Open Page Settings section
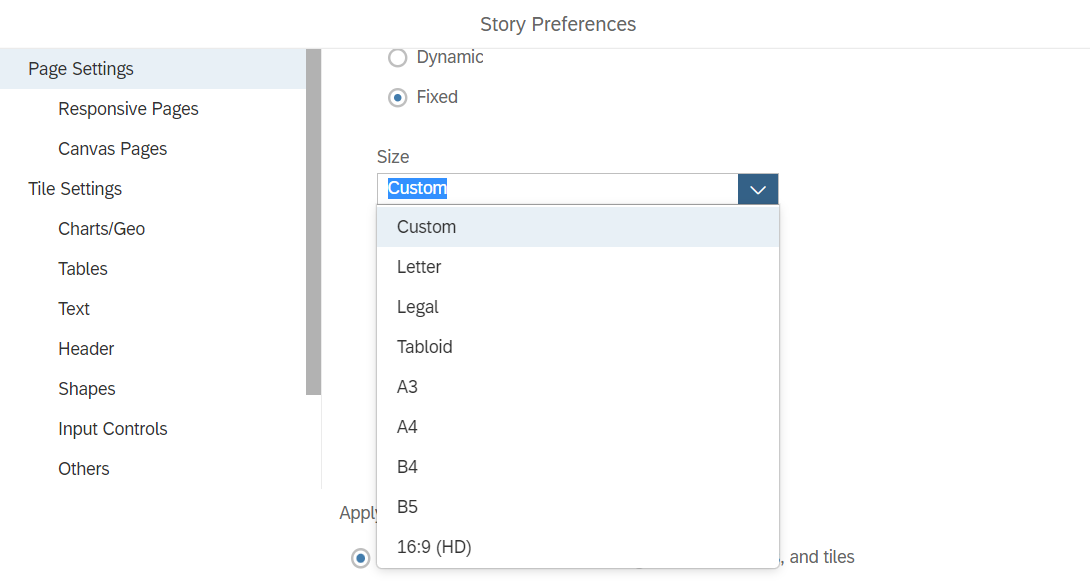 click(81, 69)
